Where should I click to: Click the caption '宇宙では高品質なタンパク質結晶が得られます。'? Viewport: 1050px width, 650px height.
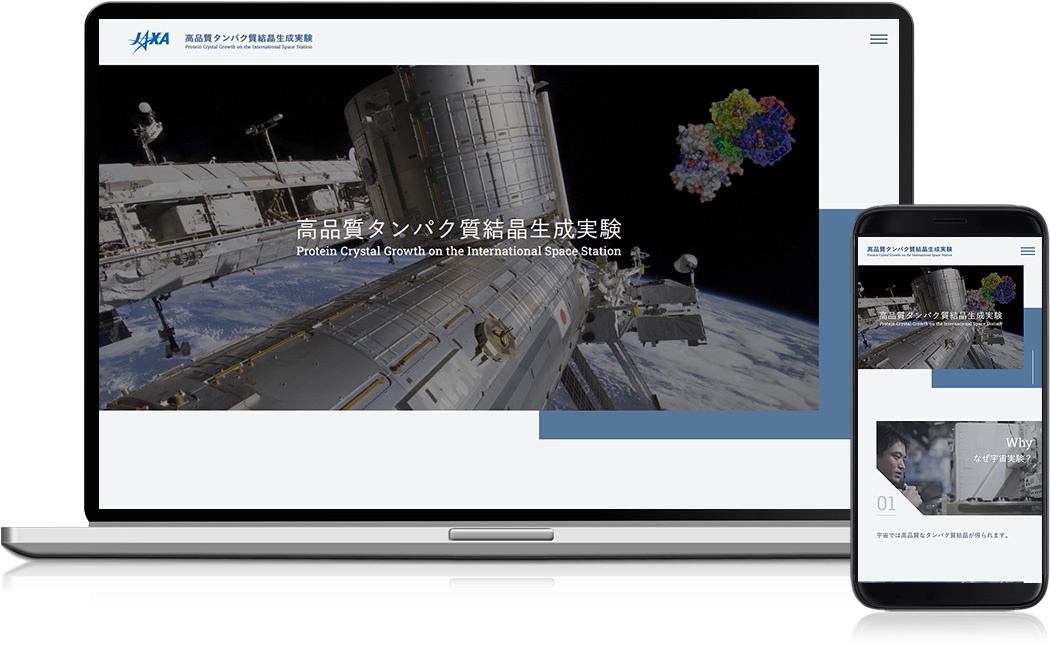tap(942, 537)
